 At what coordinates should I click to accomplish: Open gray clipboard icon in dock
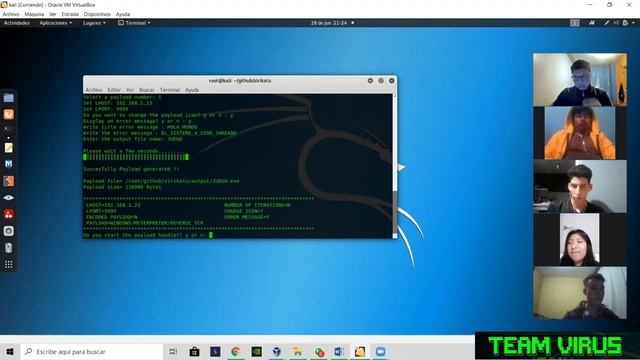9,248
